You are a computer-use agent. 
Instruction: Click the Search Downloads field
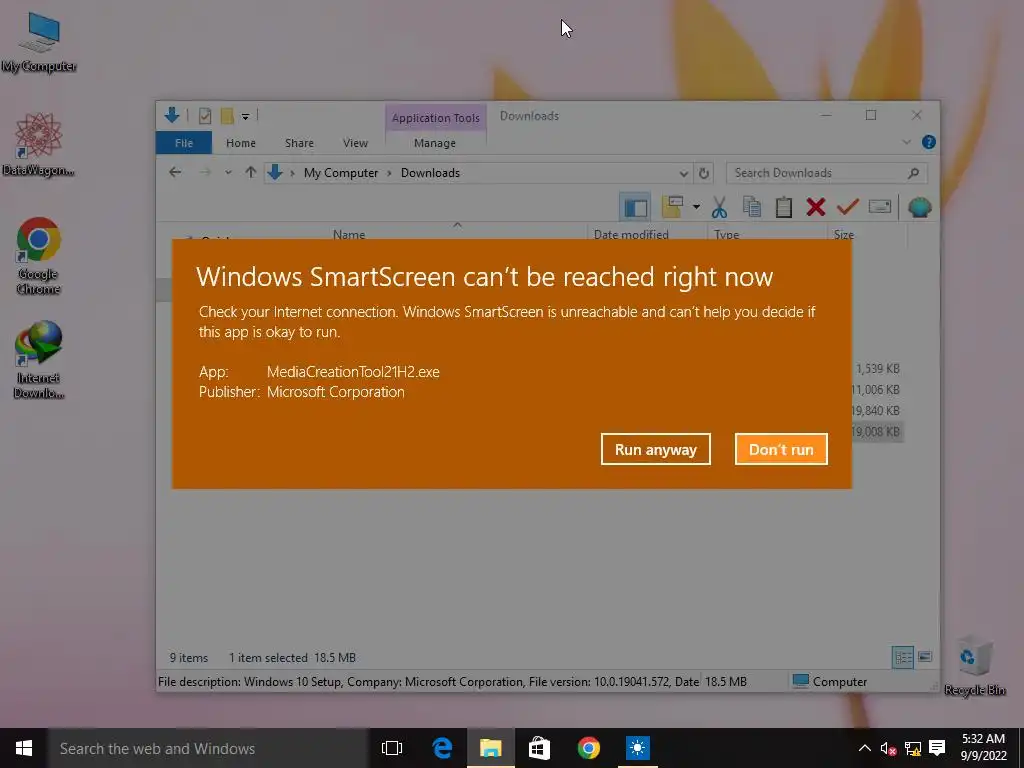point(826,173)
